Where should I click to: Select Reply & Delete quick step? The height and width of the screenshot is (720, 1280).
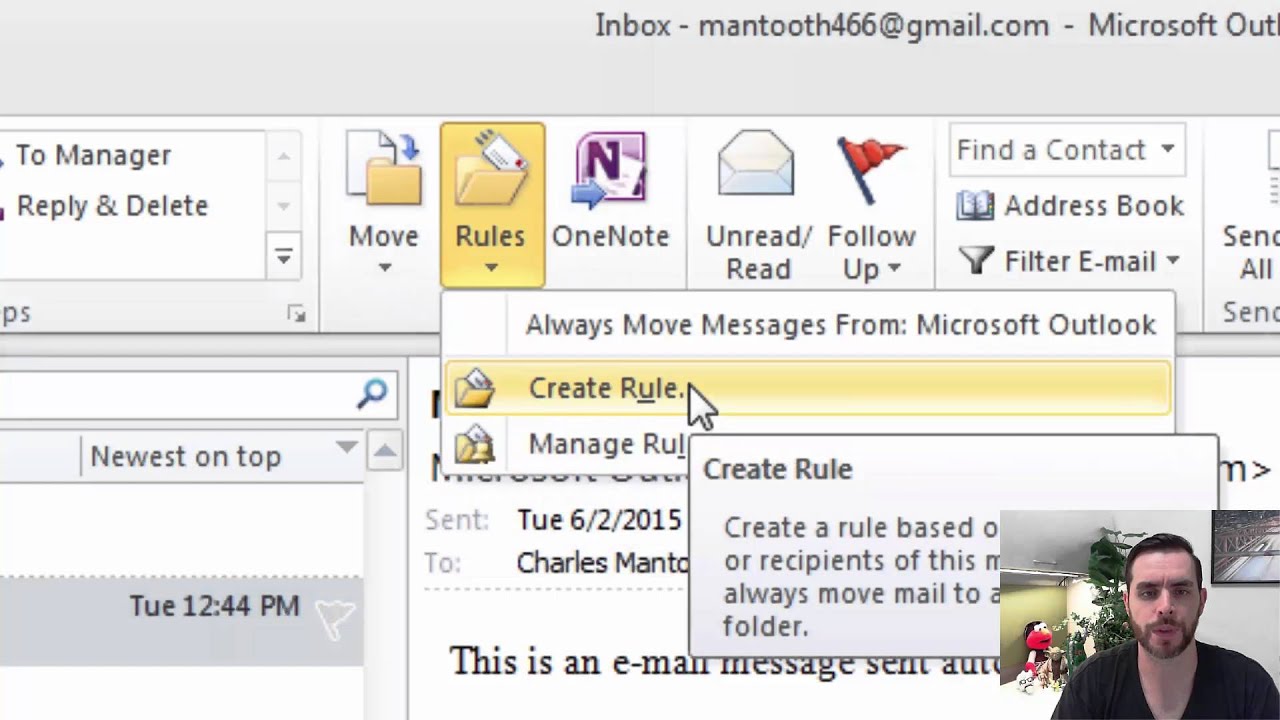point(112,206)
